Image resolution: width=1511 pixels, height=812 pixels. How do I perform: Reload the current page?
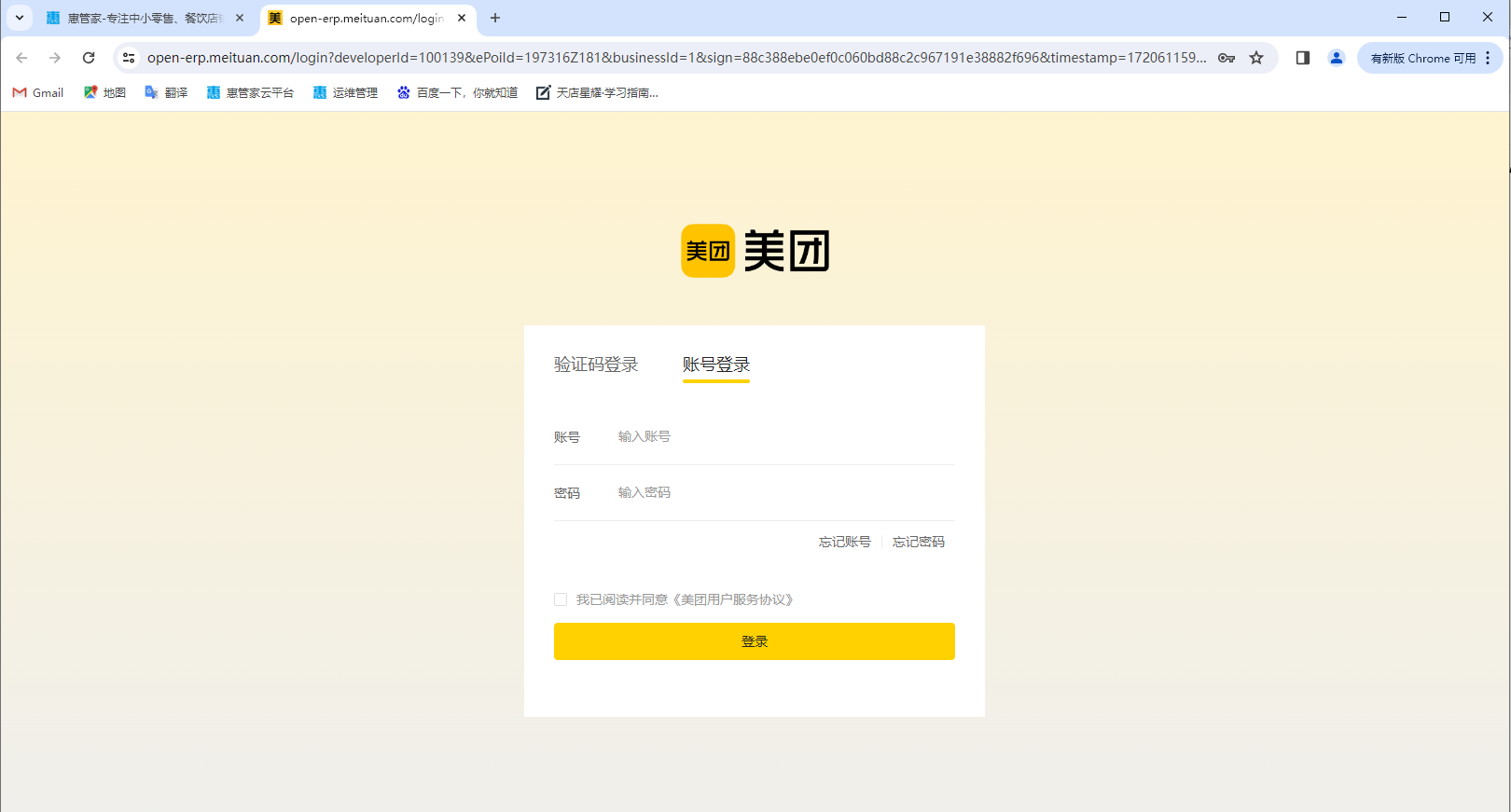click(89, 58)
